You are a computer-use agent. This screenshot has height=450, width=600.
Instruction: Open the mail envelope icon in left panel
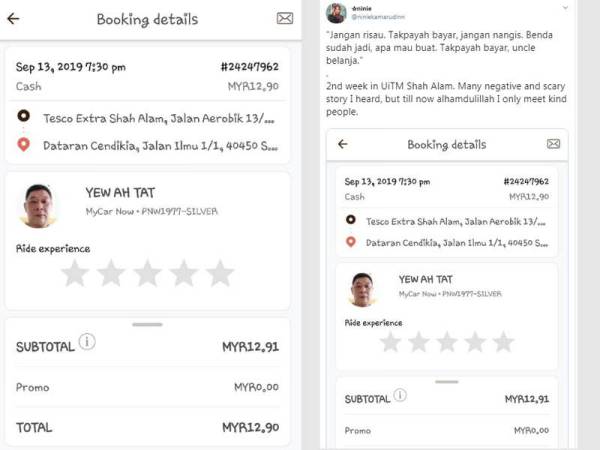(x=284, y=18)
